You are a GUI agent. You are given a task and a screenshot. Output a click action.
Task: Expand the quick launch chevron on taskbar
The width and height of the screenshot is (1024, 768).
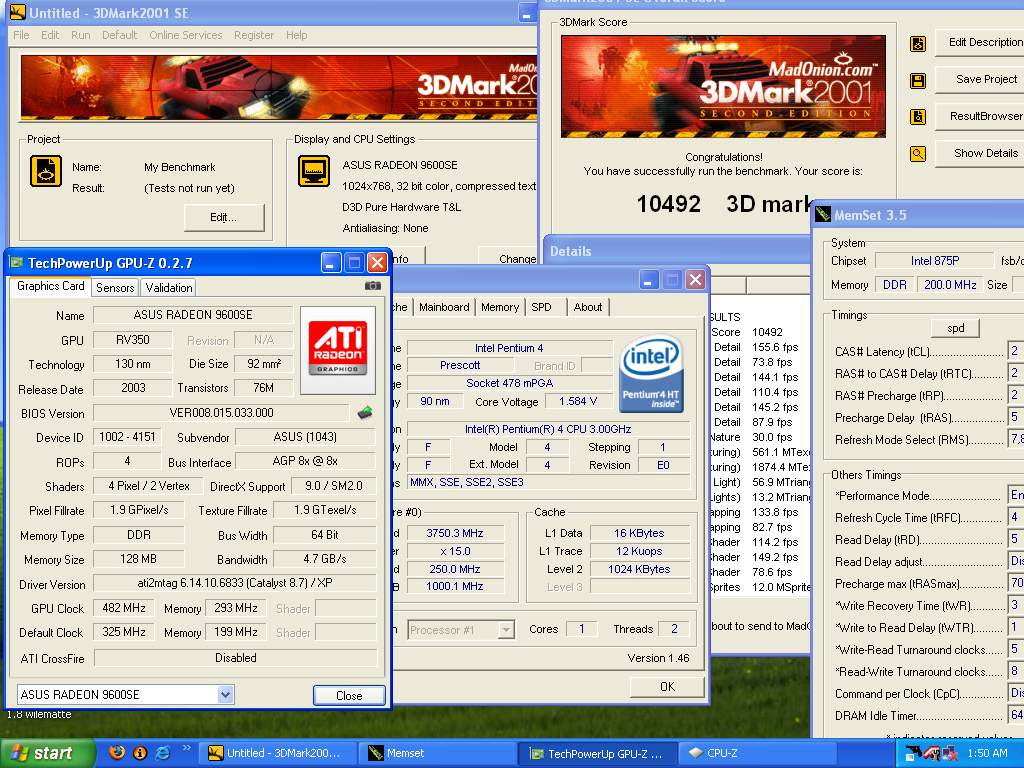coord(186,748)
